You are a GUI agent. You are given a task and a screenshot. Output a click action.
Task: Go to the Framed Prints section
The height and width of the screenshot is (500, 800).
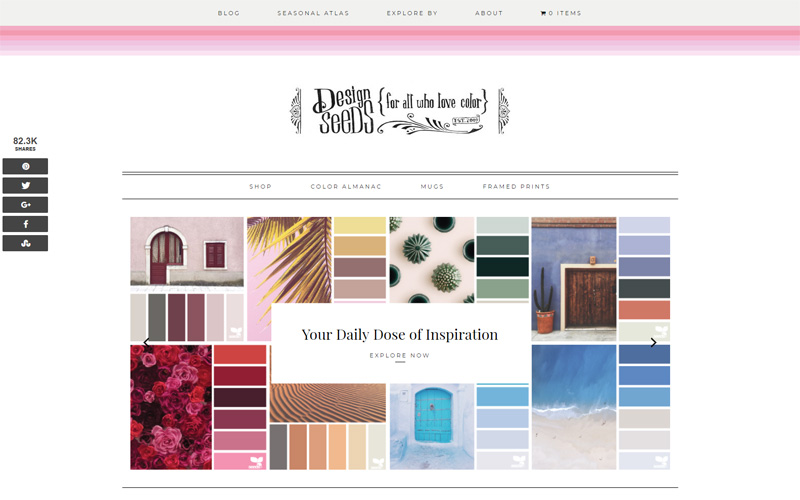(x=516, y=187)
